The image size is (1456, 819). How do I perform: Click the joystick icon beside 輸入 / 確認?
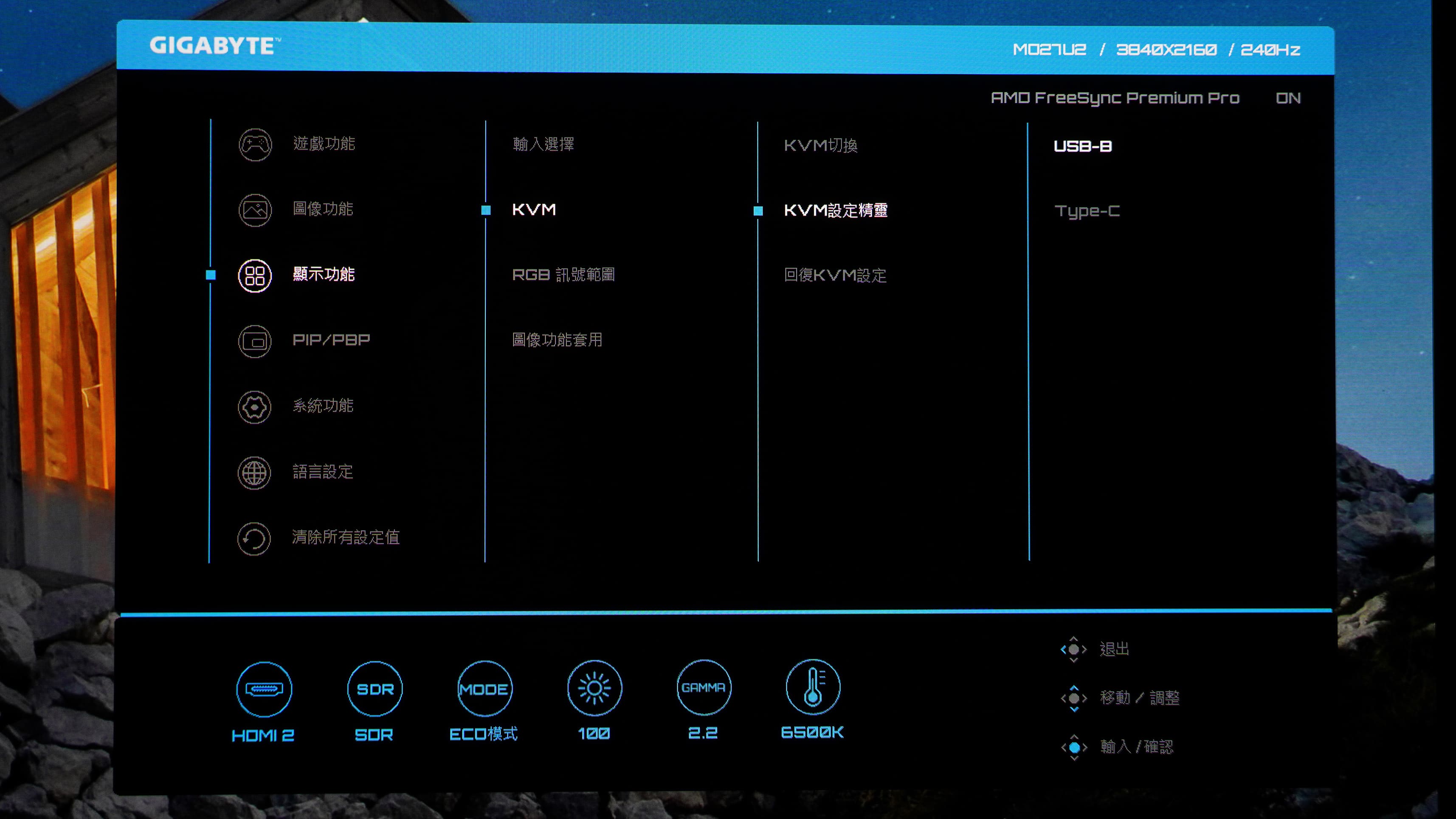pos(1074,747)
